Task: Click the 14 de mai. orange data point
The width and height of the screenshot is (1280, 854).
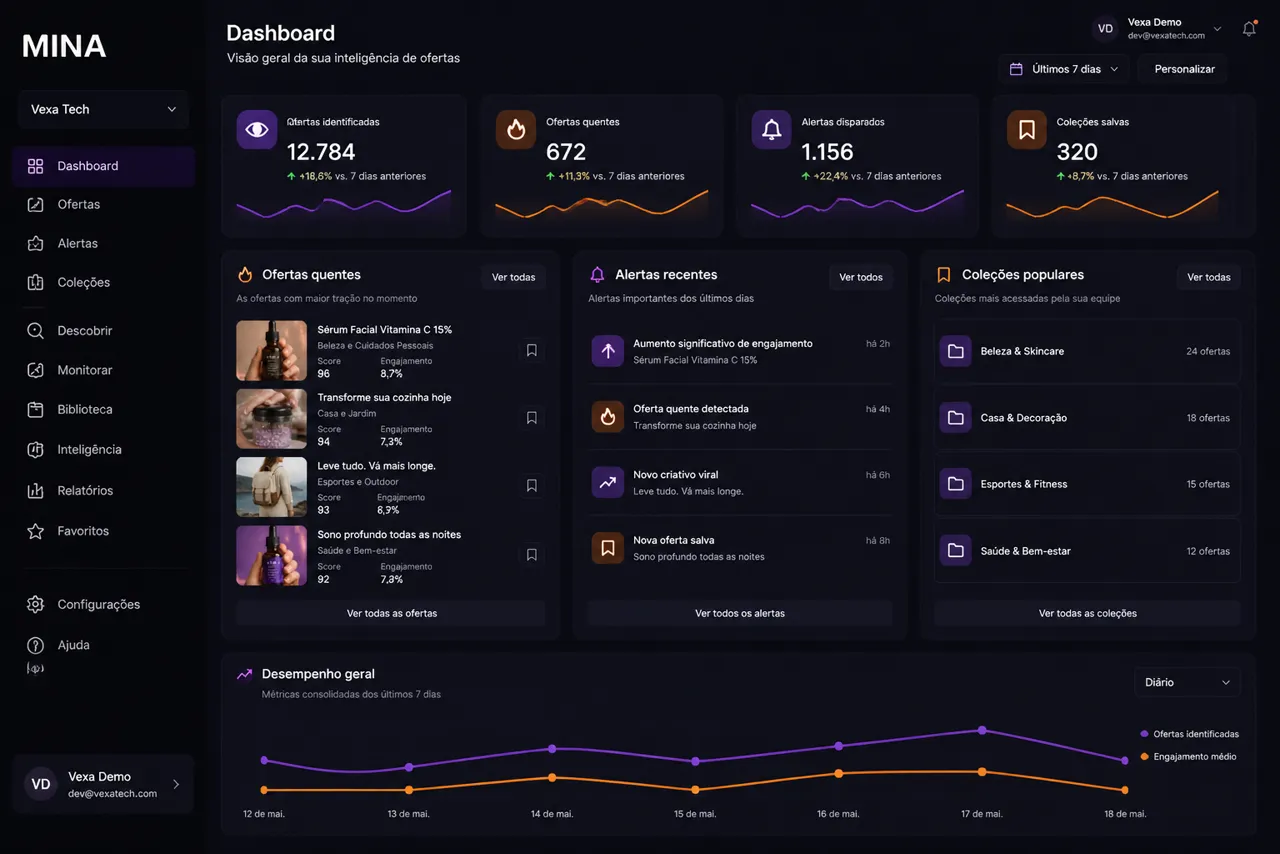Action: point(552,777)
